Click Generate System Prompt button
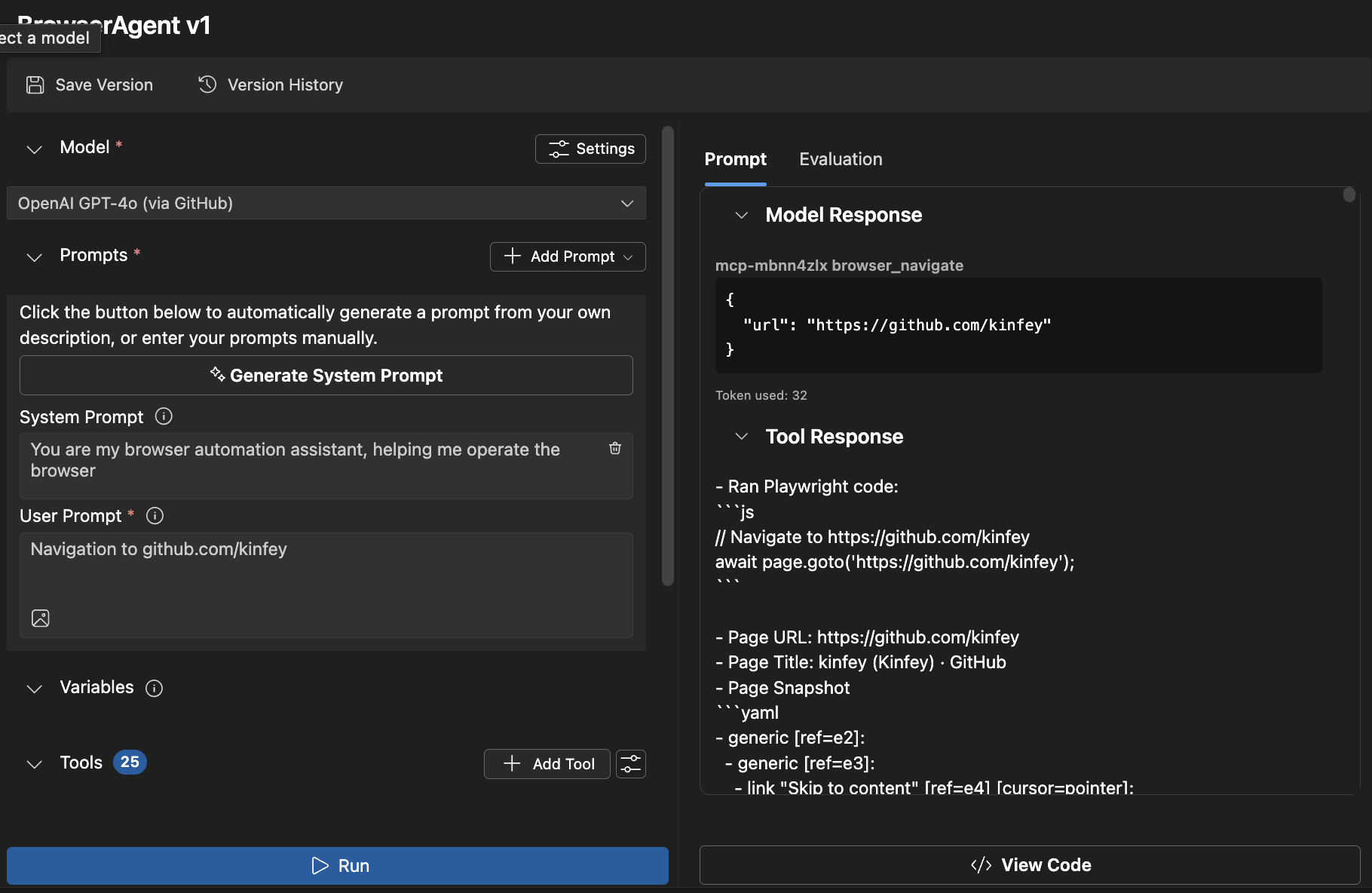 326,375
